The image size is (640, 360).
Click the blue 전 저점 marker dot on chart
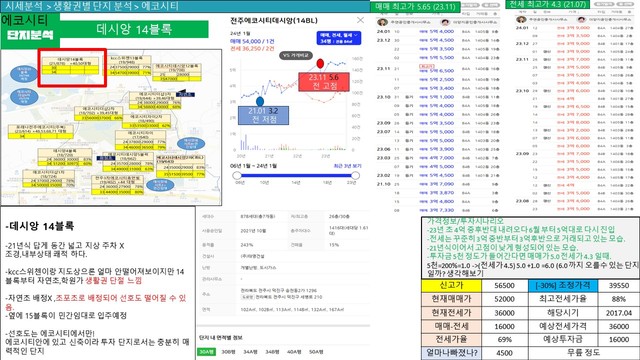[260, 101]
